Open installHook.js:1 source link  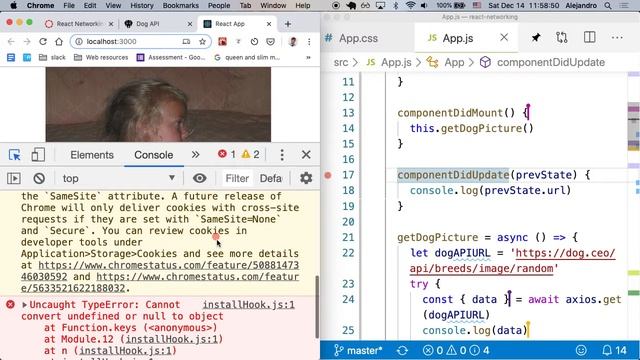249,305
